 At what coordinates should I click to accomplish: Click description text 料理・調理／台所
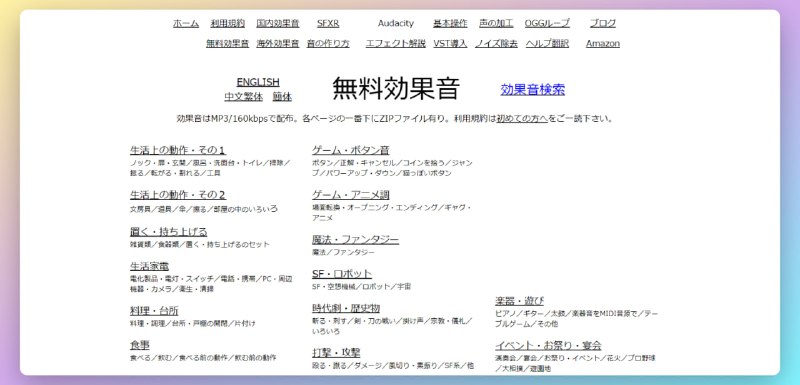193,323
